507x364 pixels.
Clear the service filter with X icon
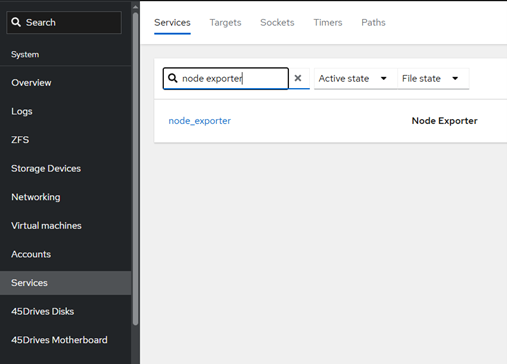tap(298, 78)
